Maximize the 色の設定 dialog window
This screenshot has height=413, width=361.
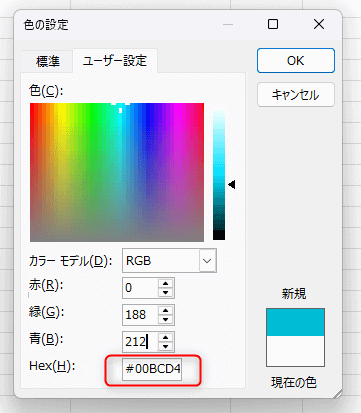coord(273,24)
